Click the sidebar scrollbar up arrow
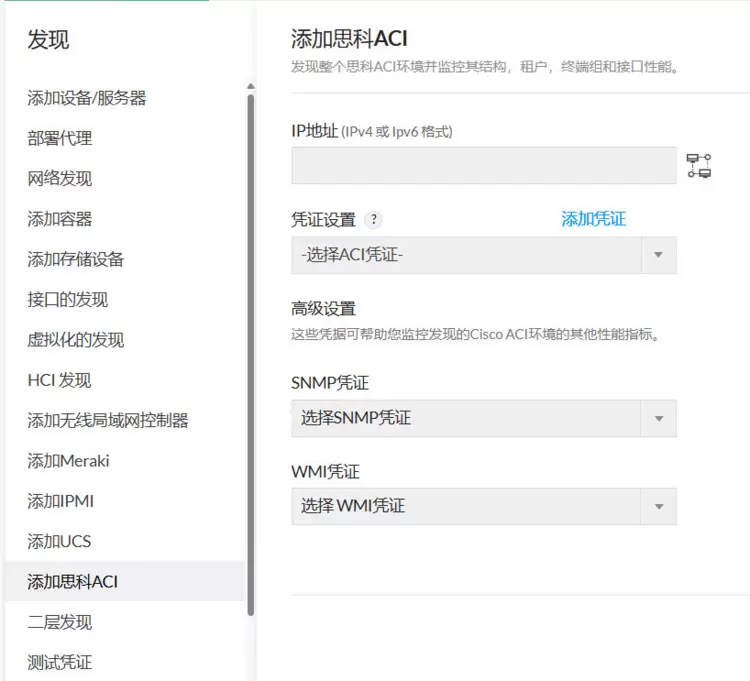The width and height of the screenshot is (750, 681). (251, 87)
